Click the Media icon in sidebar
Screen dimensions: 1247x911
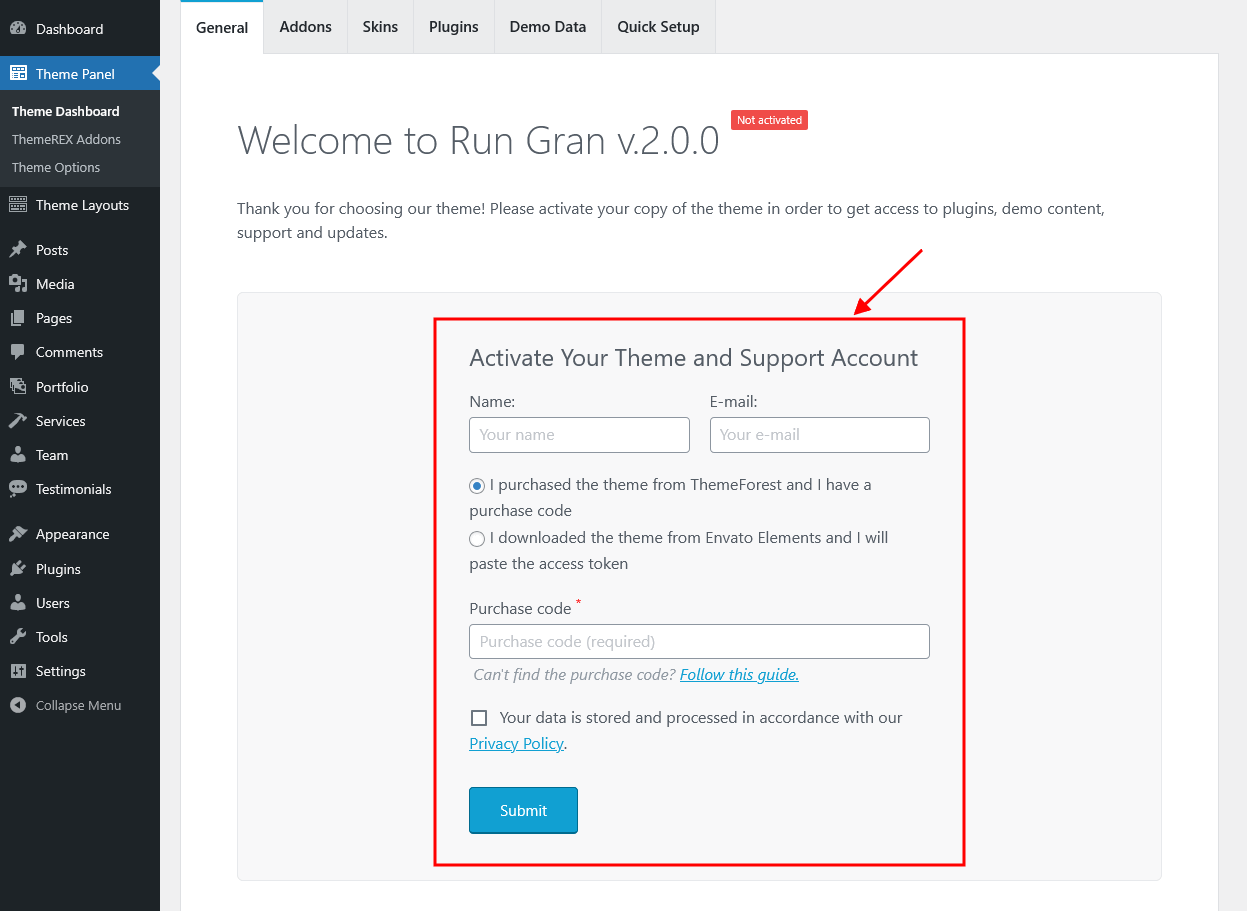coord(18,284)
